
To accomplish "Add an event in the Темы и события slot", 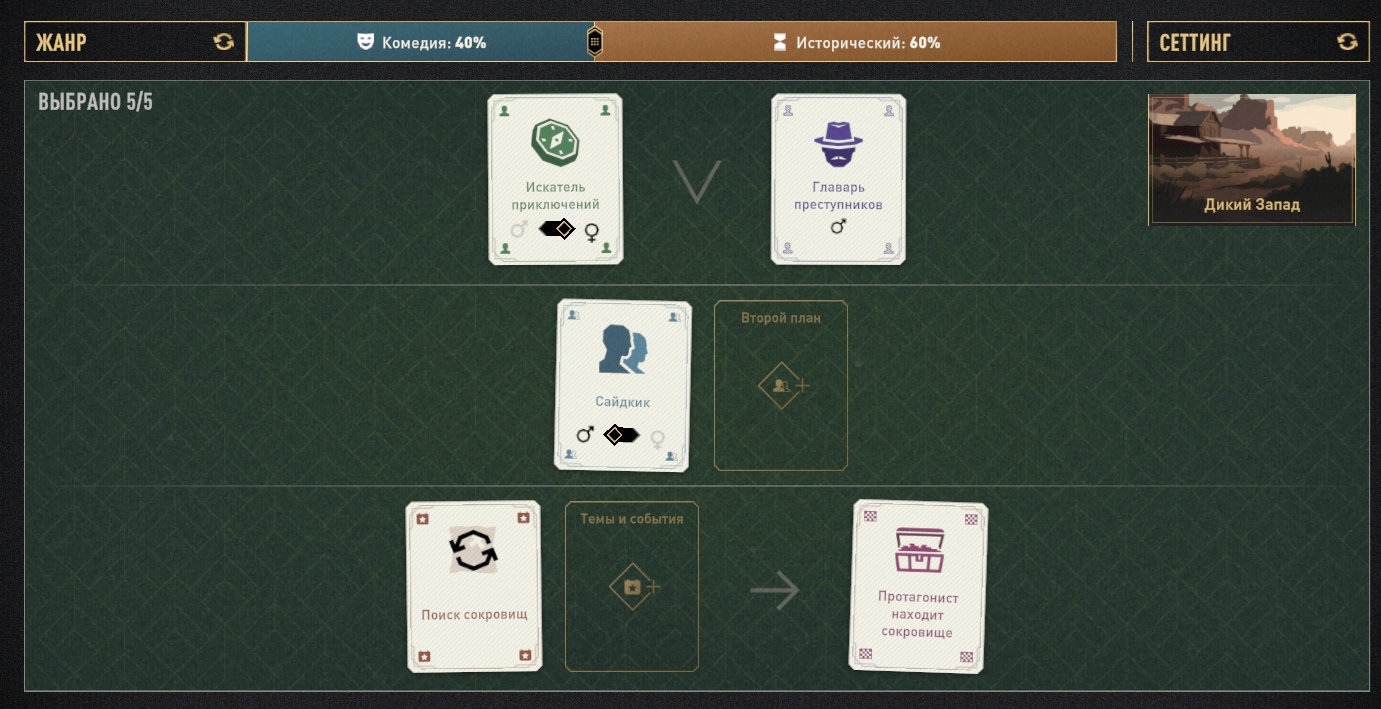I will click(632, 586).
